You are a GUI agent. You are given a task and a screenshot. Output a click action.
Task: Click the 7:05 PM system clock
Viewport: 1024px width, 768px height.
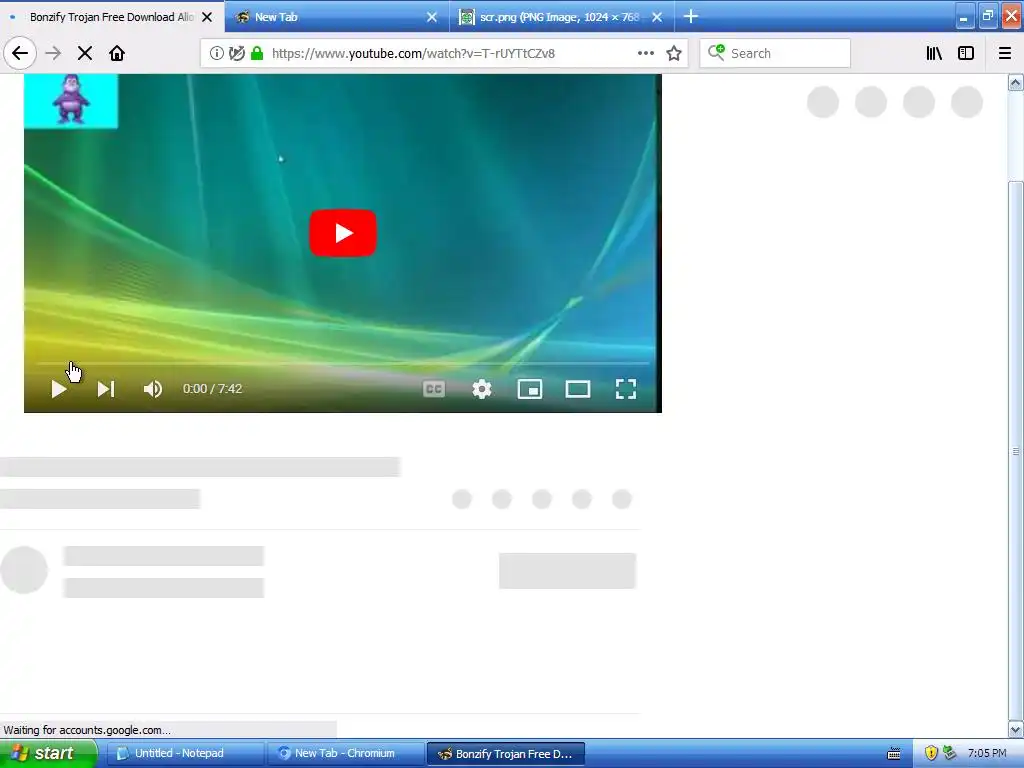click(x=987, y=754)
